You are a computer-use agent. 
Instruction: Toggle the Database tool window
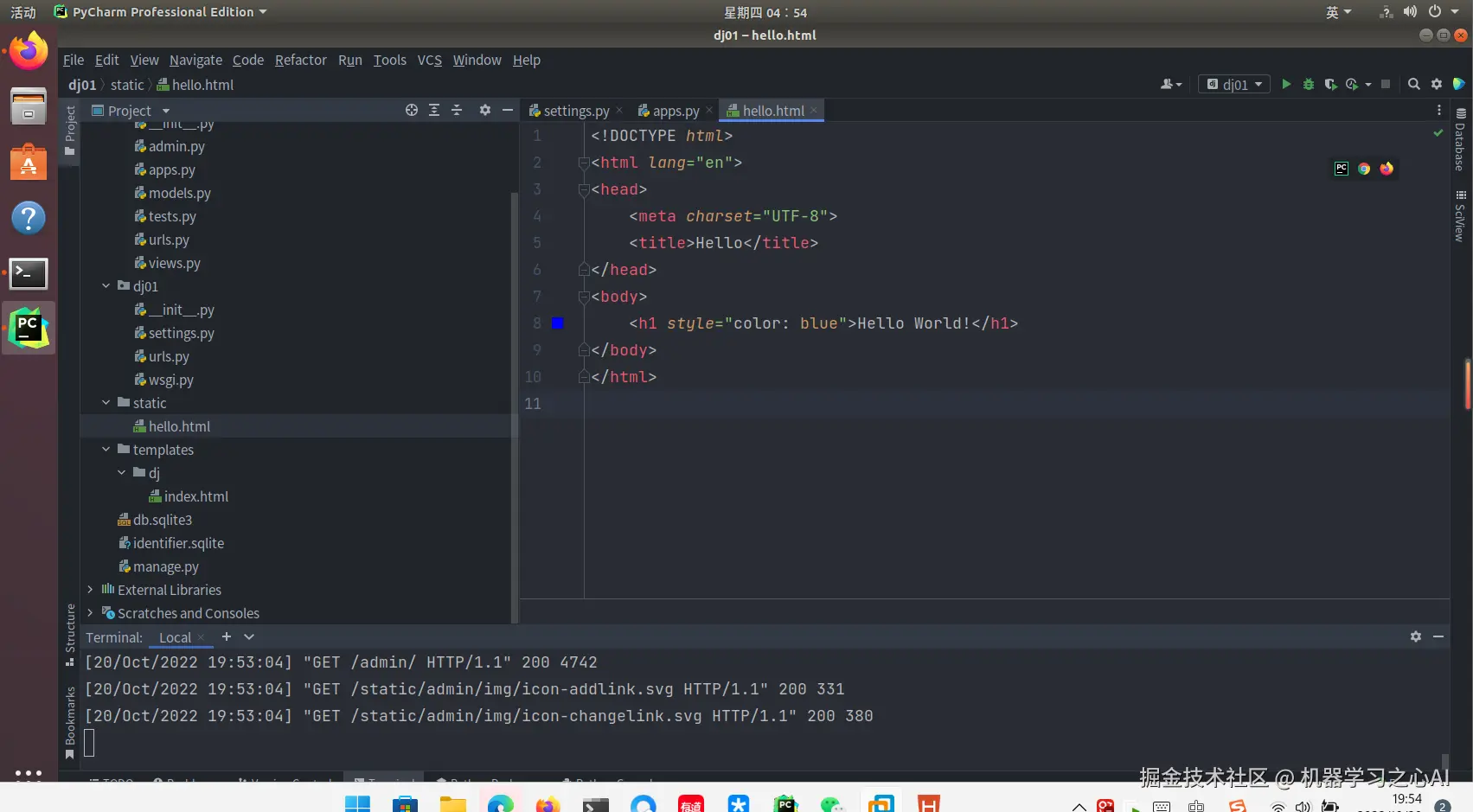pyautogui.click(x=1461, y=138)
